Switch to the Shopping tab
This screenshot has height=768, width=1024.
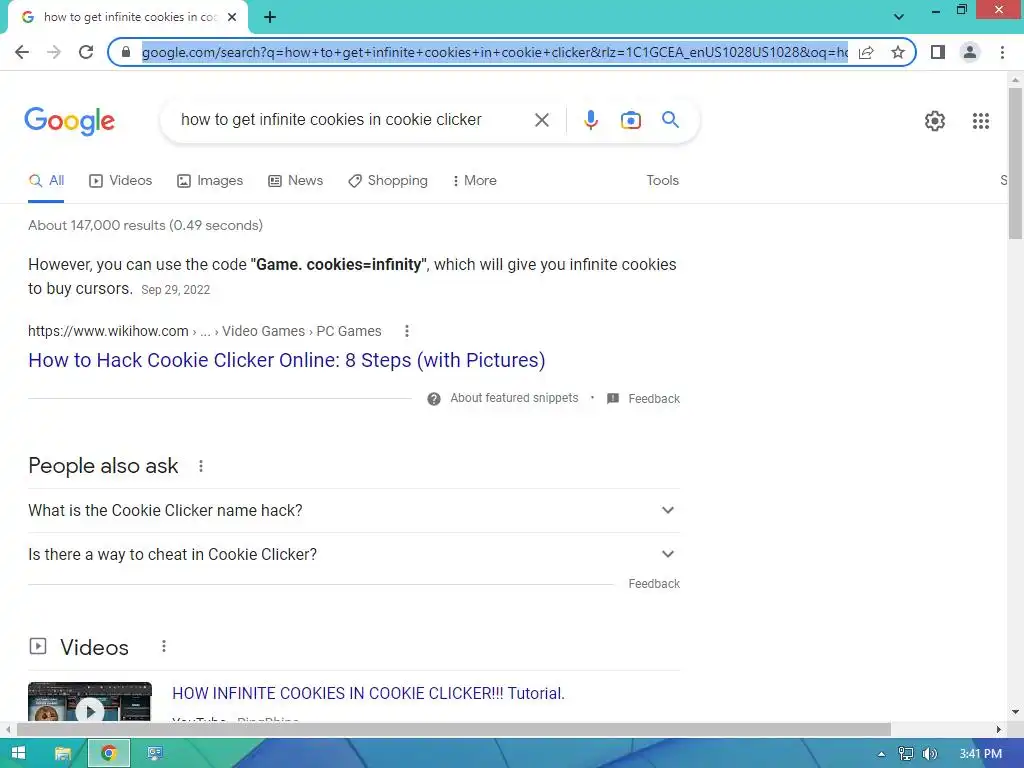(388, 181)
